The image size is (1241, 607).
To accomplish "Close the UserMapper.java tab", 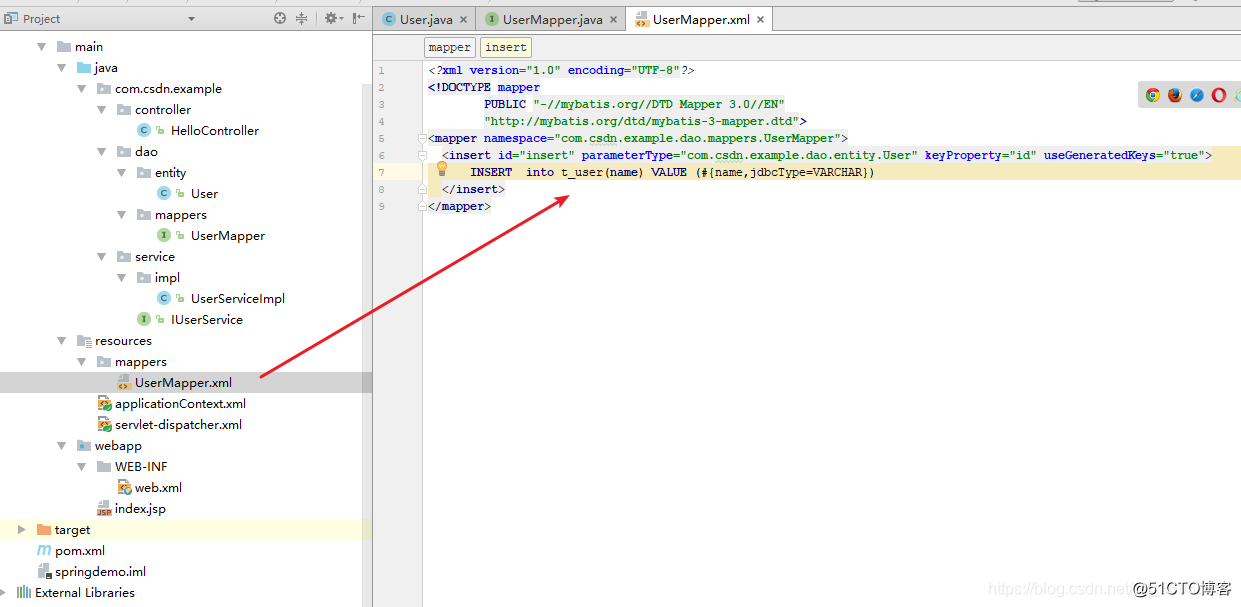I will [614, 20].
